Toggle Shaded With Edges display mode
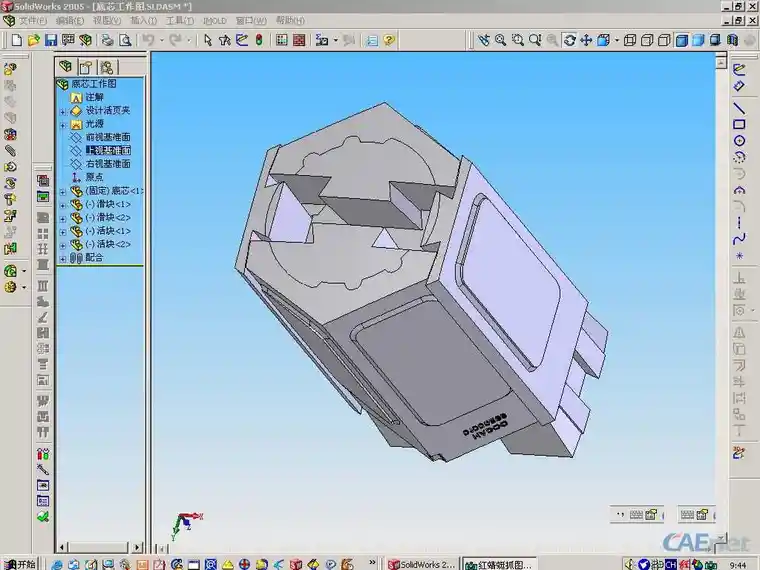 point(681,40)
